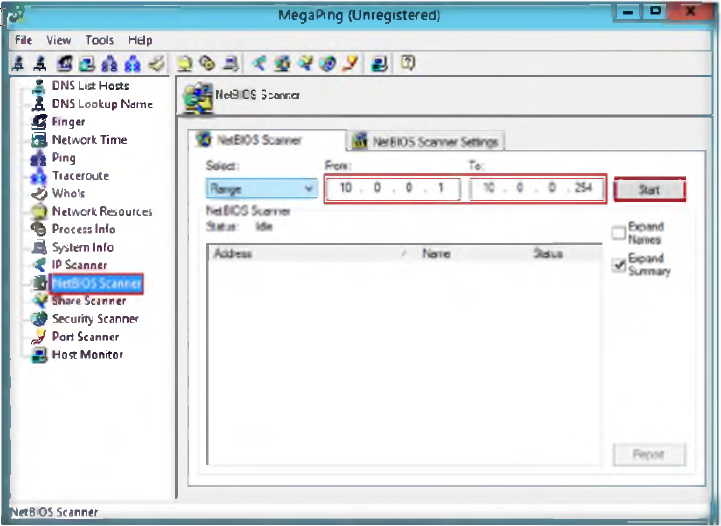721x526 pixels.
Task: Click the Start button
Action: (649, 189)
